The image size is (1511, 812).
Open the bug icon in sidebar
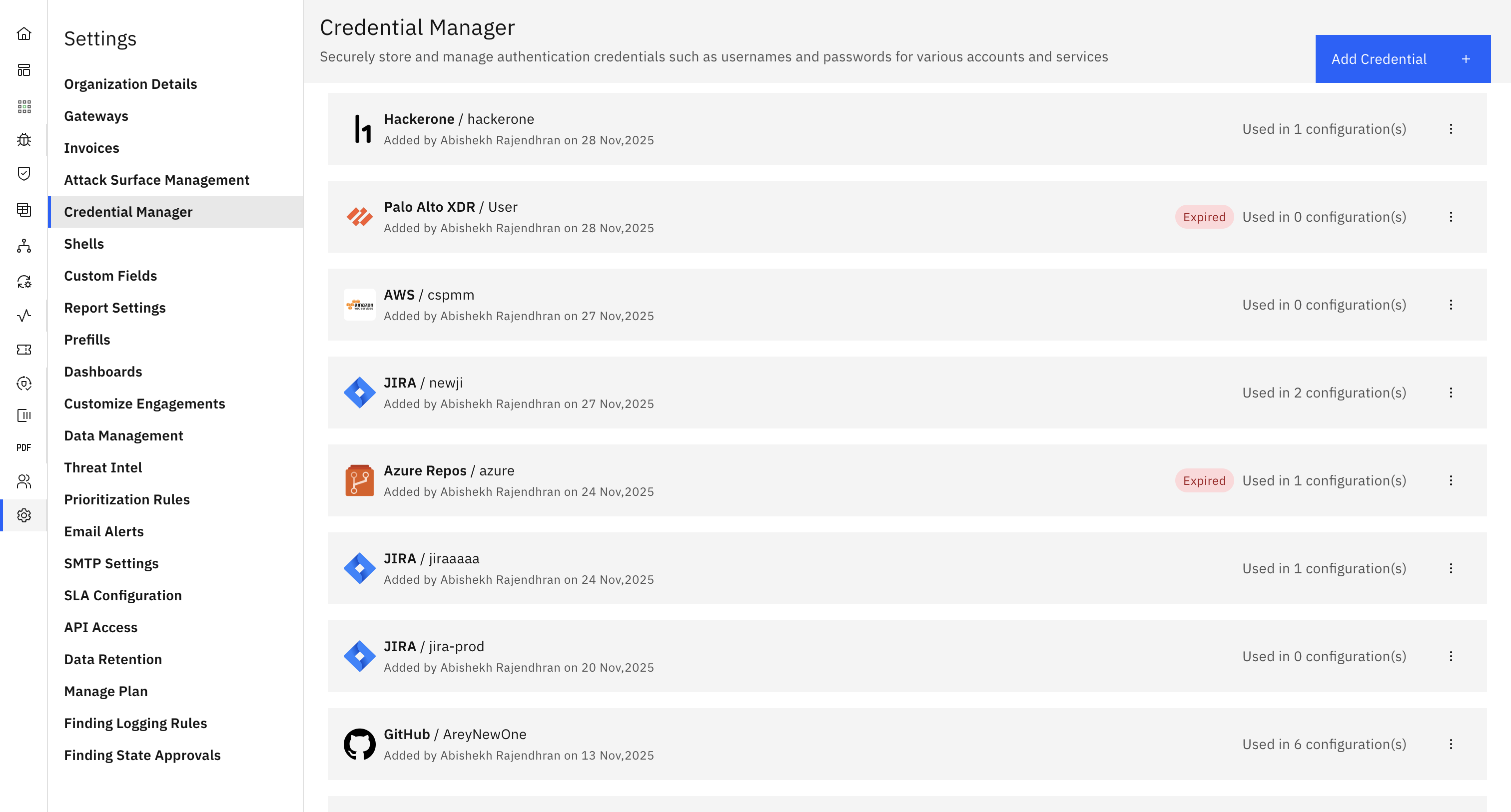(24, 139)
